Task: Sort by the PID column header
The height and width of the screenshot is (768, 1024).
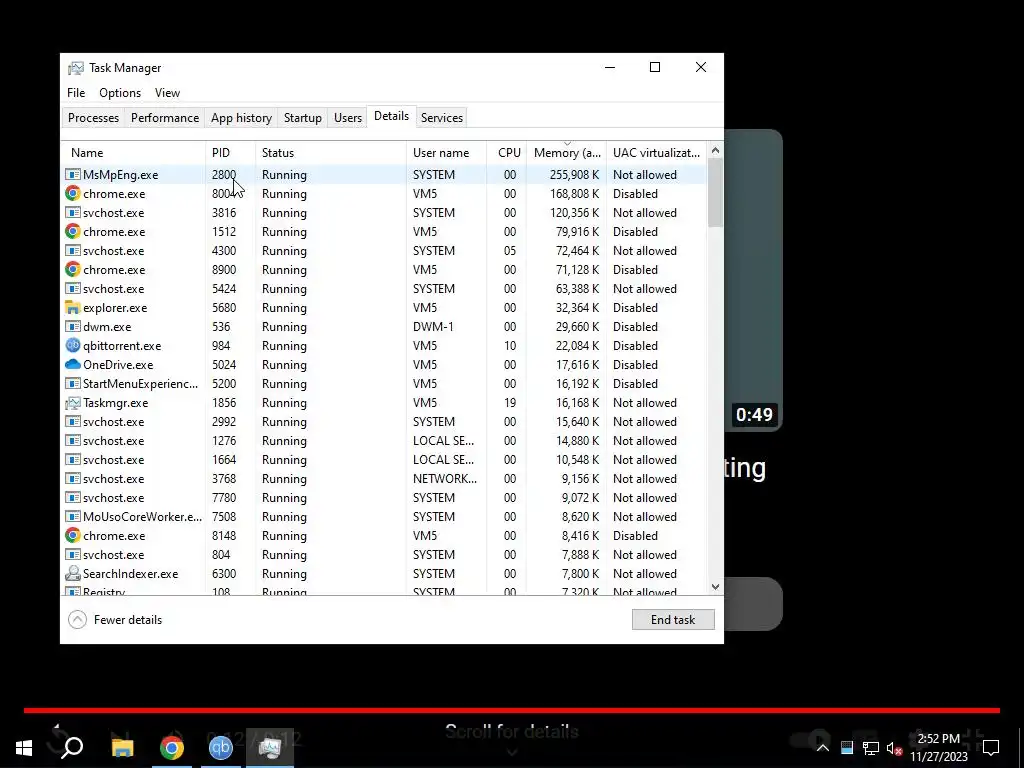Action: coord(231,153)
